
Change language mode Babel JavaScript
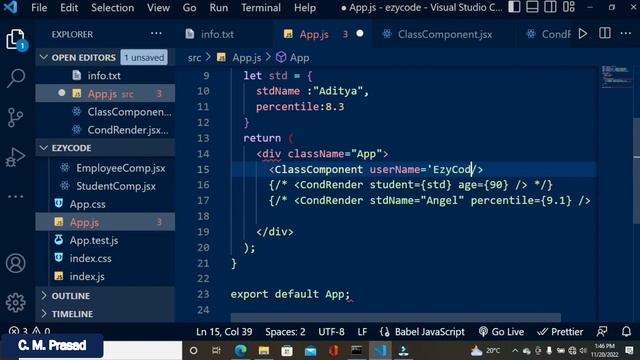422,331
